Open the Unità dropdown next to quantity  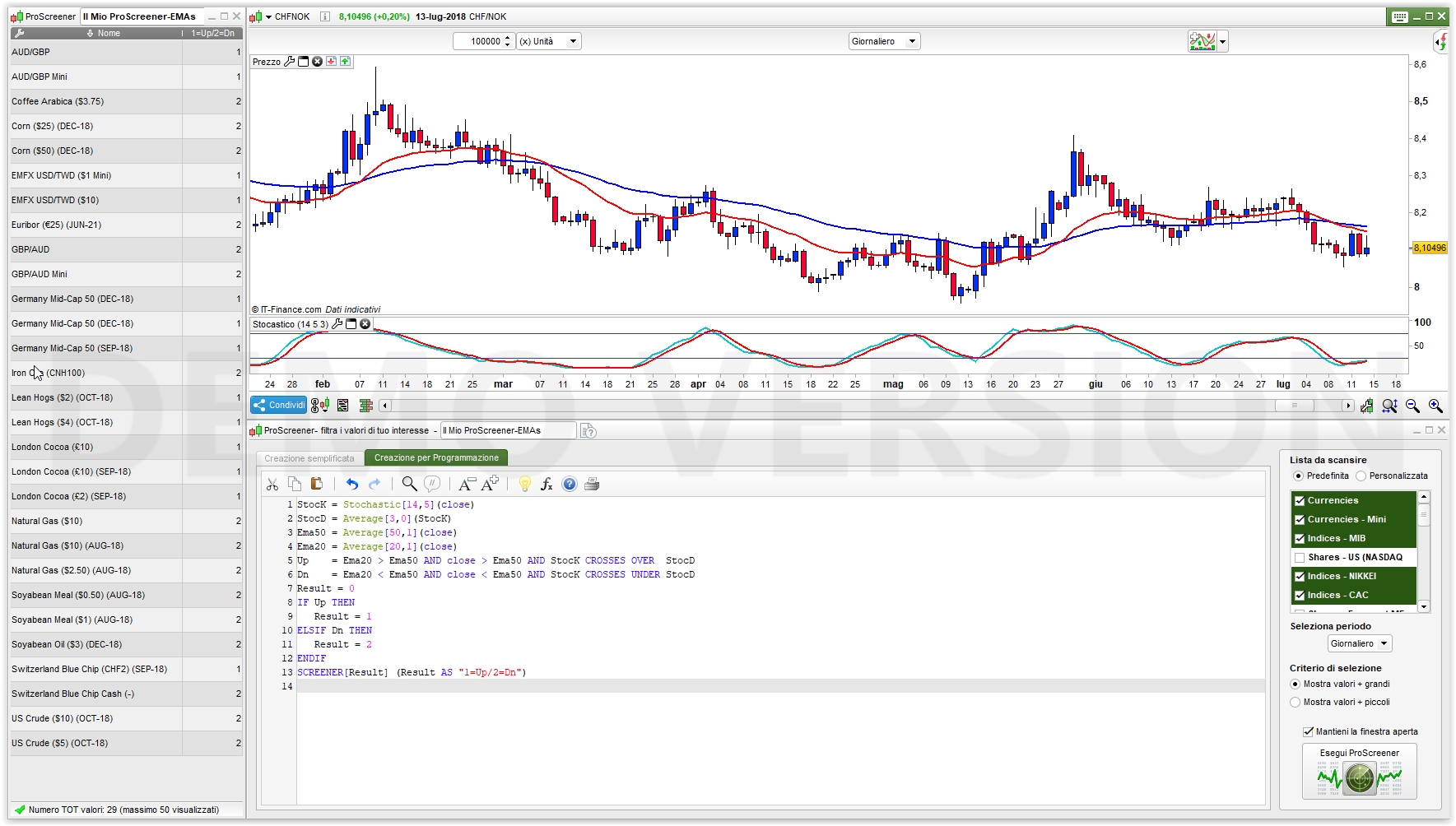coord(548,41)
